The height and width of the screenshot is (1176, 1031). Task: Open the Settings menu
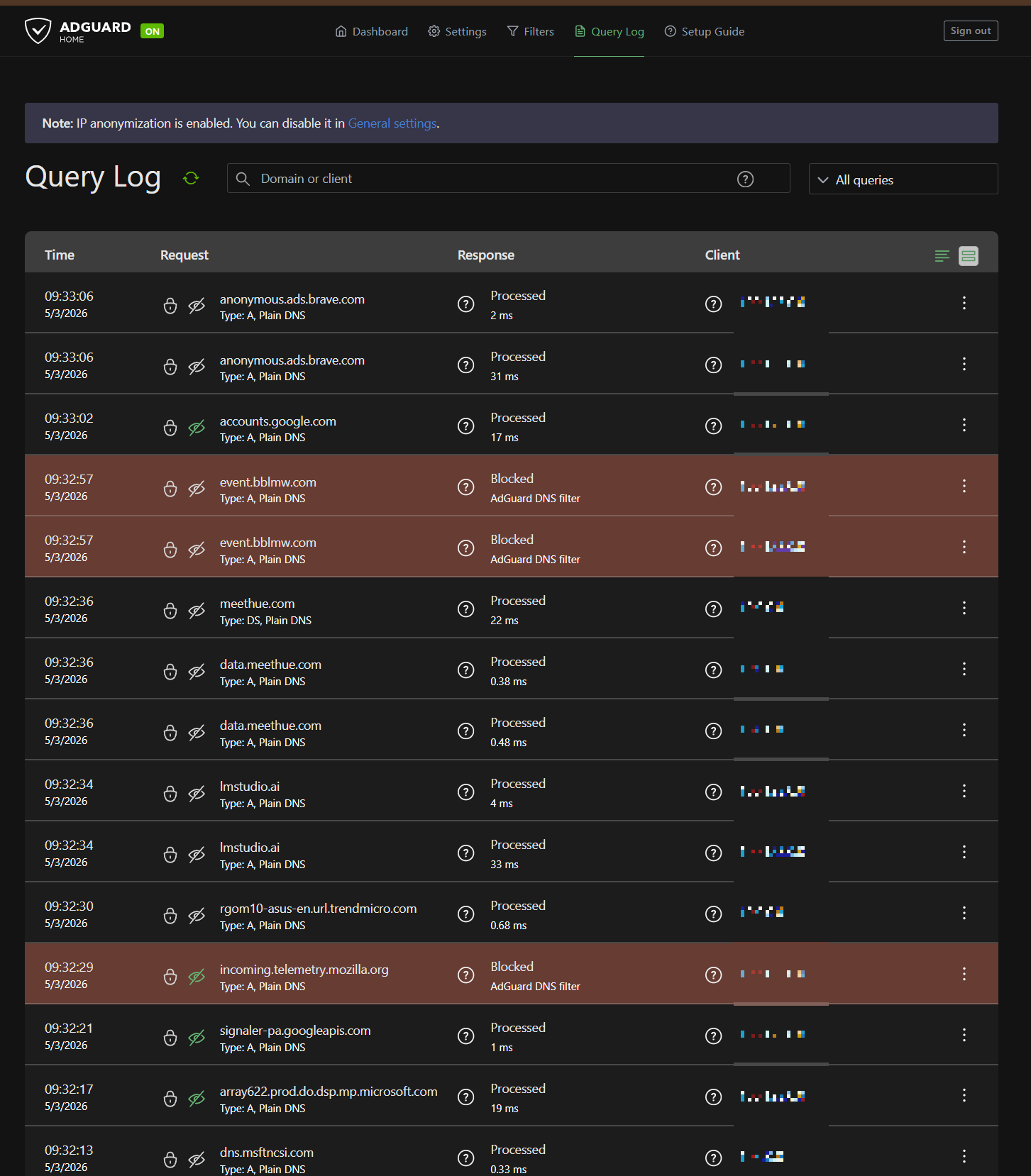[457, 31]
